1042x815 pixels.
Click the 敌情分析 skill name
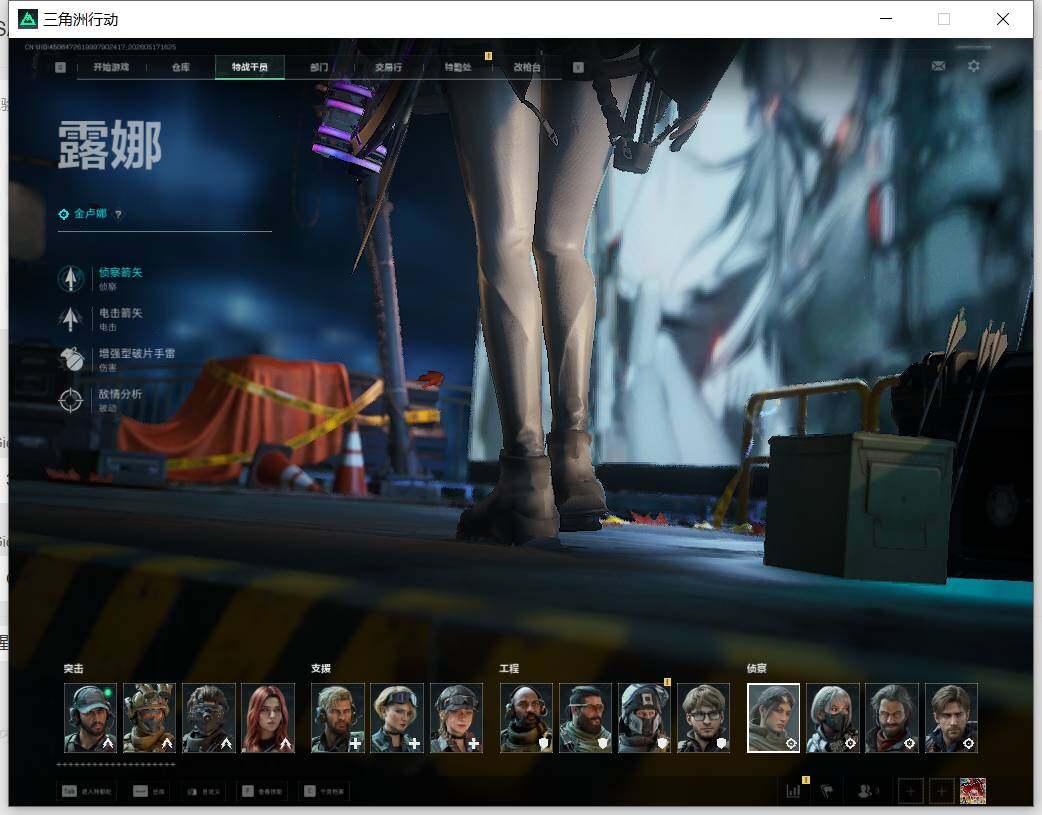pyautogui.click(x=120, y=394)
